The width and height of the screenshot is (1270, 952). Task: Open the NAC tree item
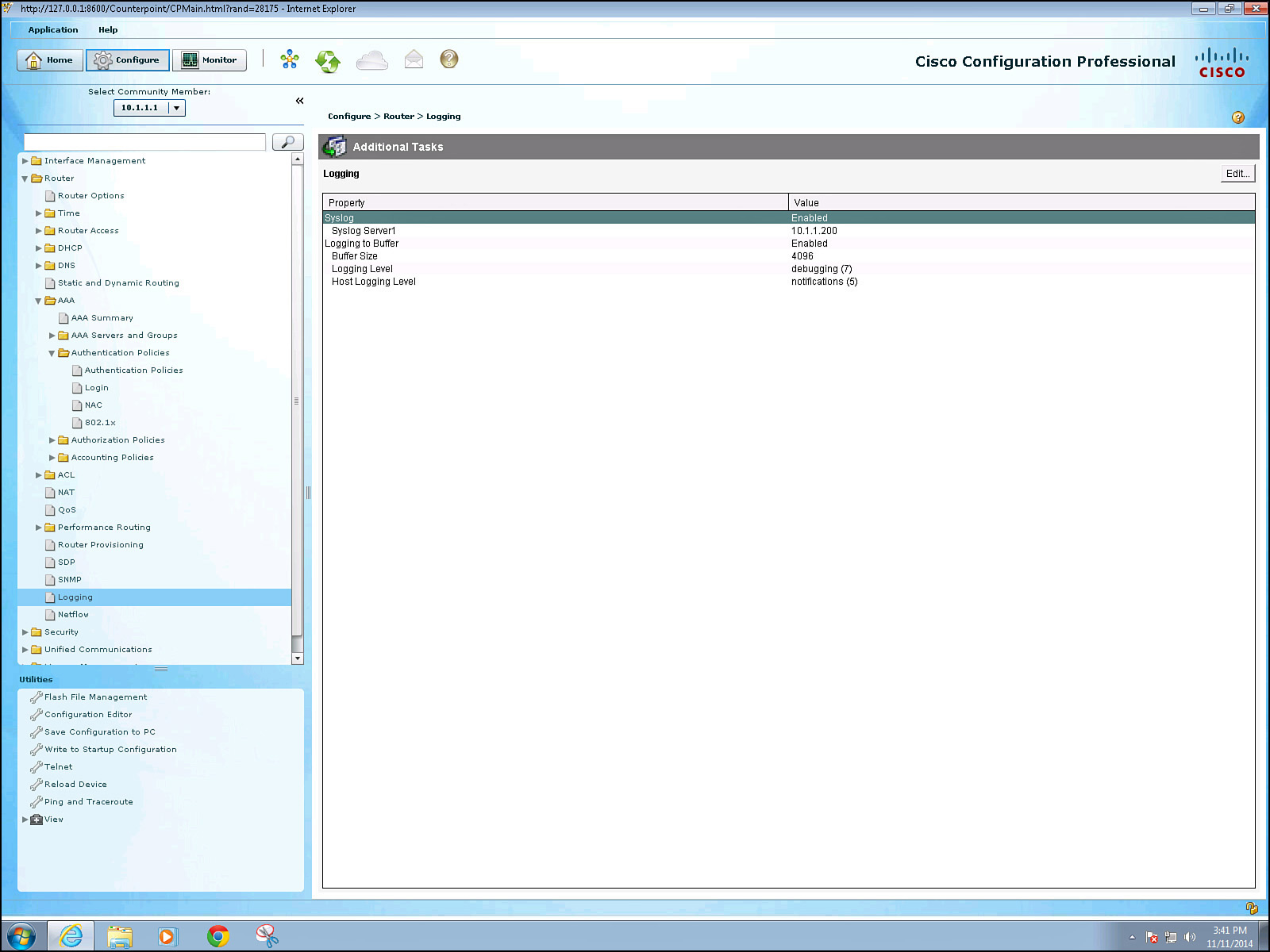[x=93, y=405]
